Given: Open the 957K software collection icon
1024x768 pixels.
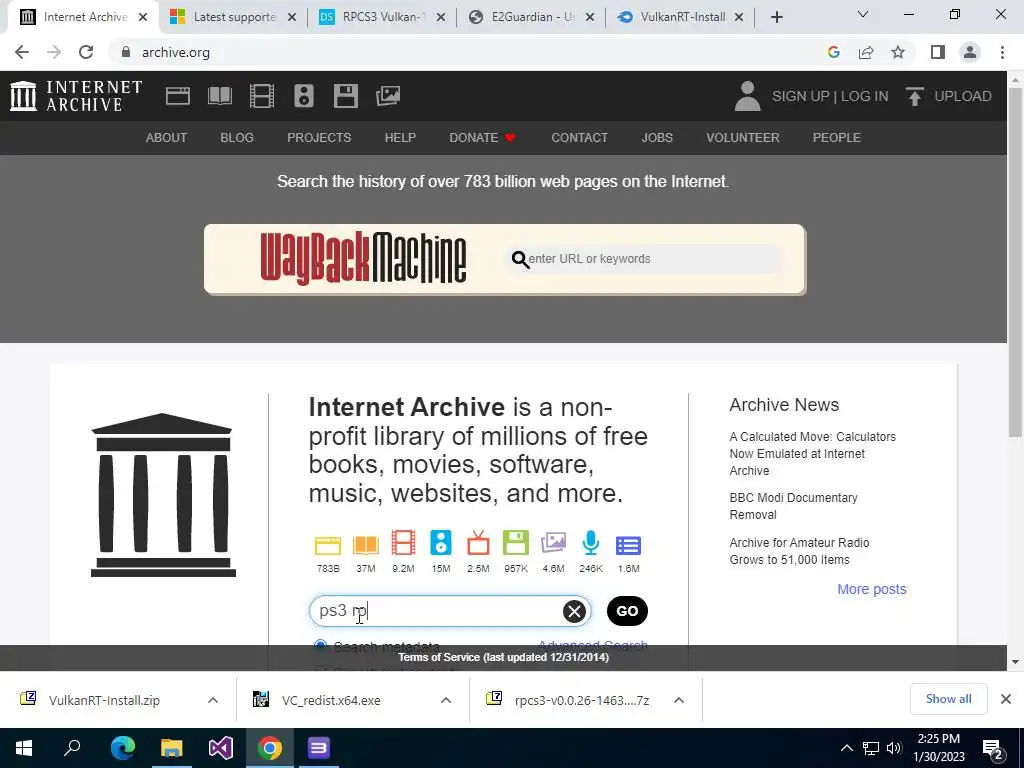Looking at the screenshot, I should (515, 543).
